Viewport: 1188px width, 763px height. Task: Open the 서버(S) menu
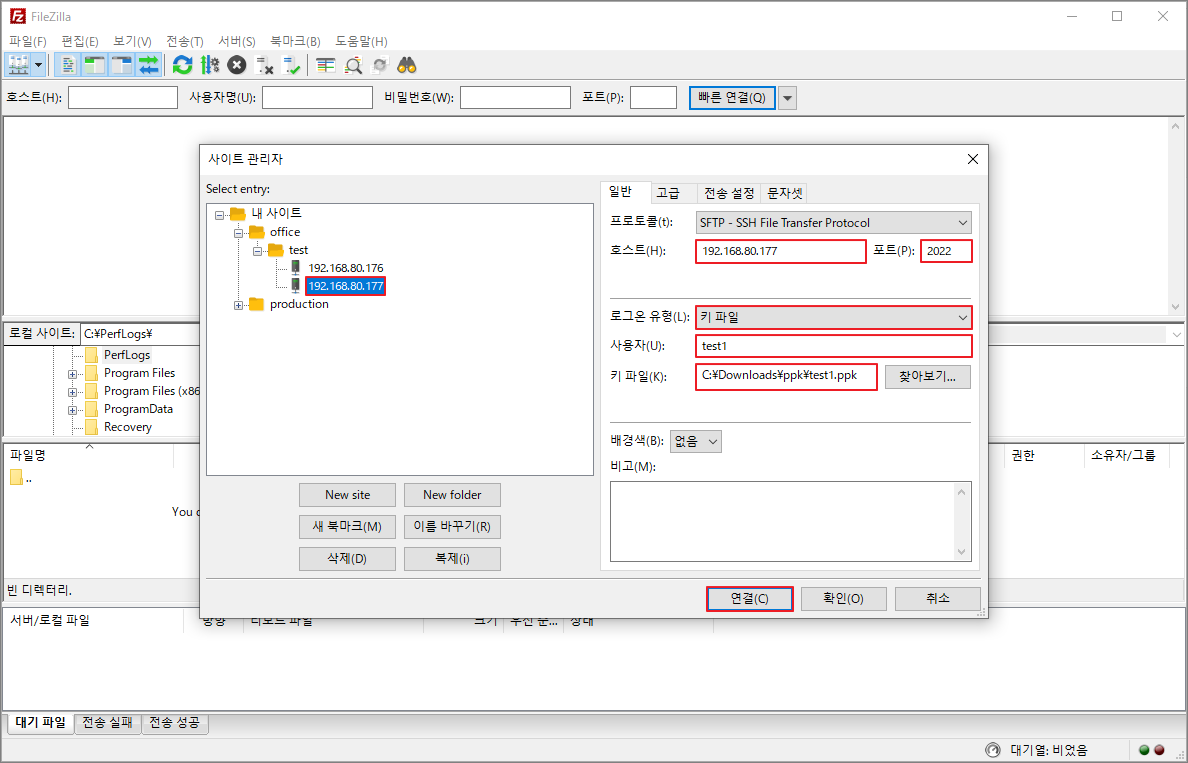point(236,41)
